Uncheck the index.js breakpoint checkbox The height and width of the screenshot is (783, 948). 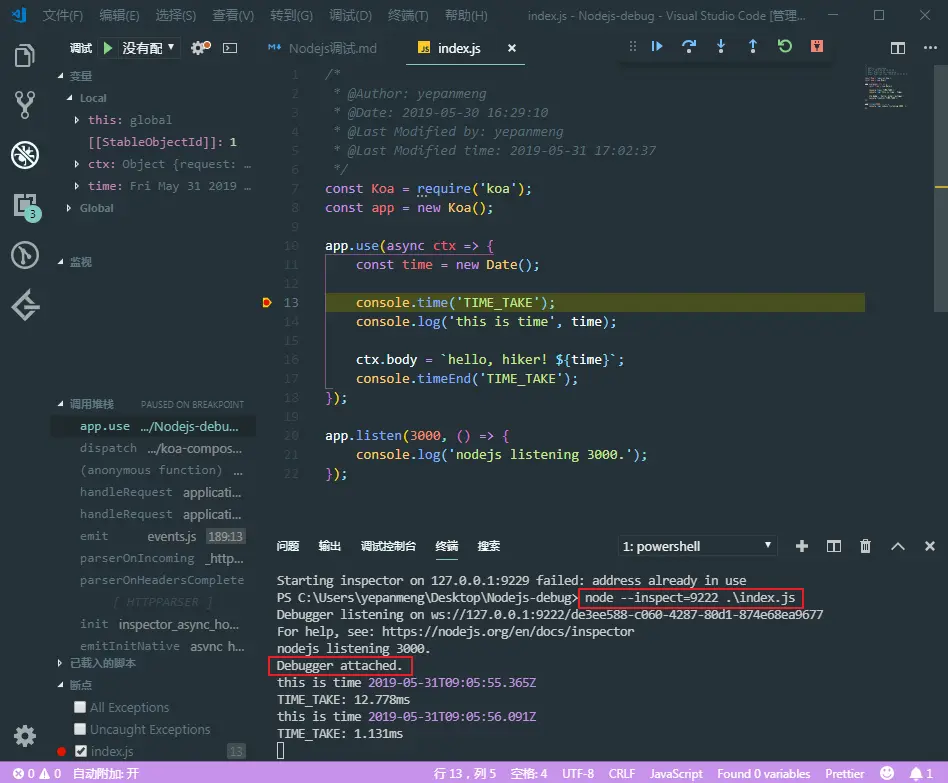coord(80,751)
